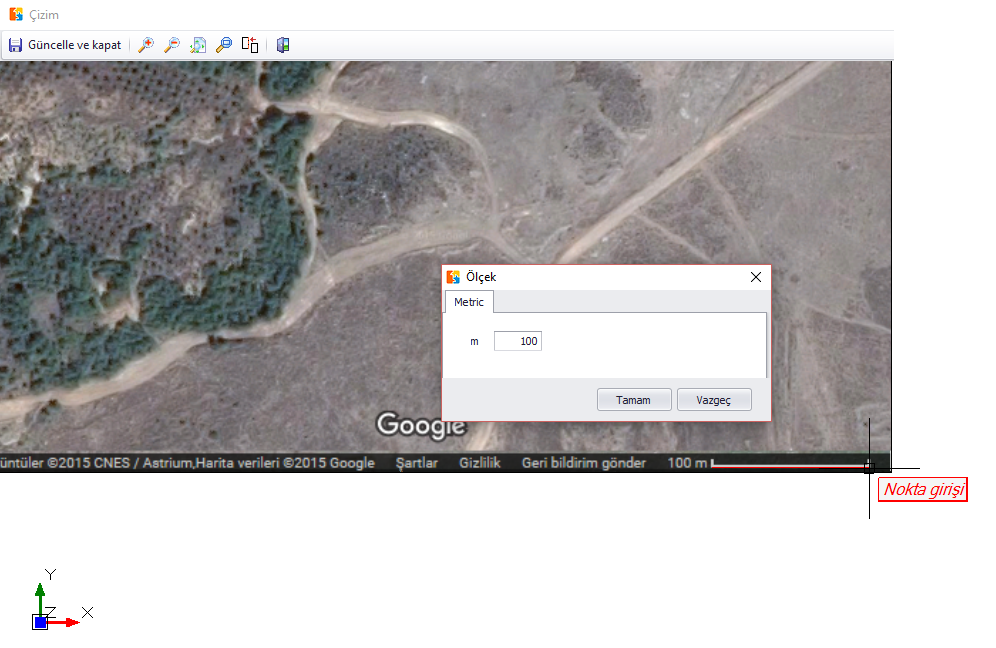Close the Ölçek dialog
Screen dimensions: 996x648
[x=756, y=277]
